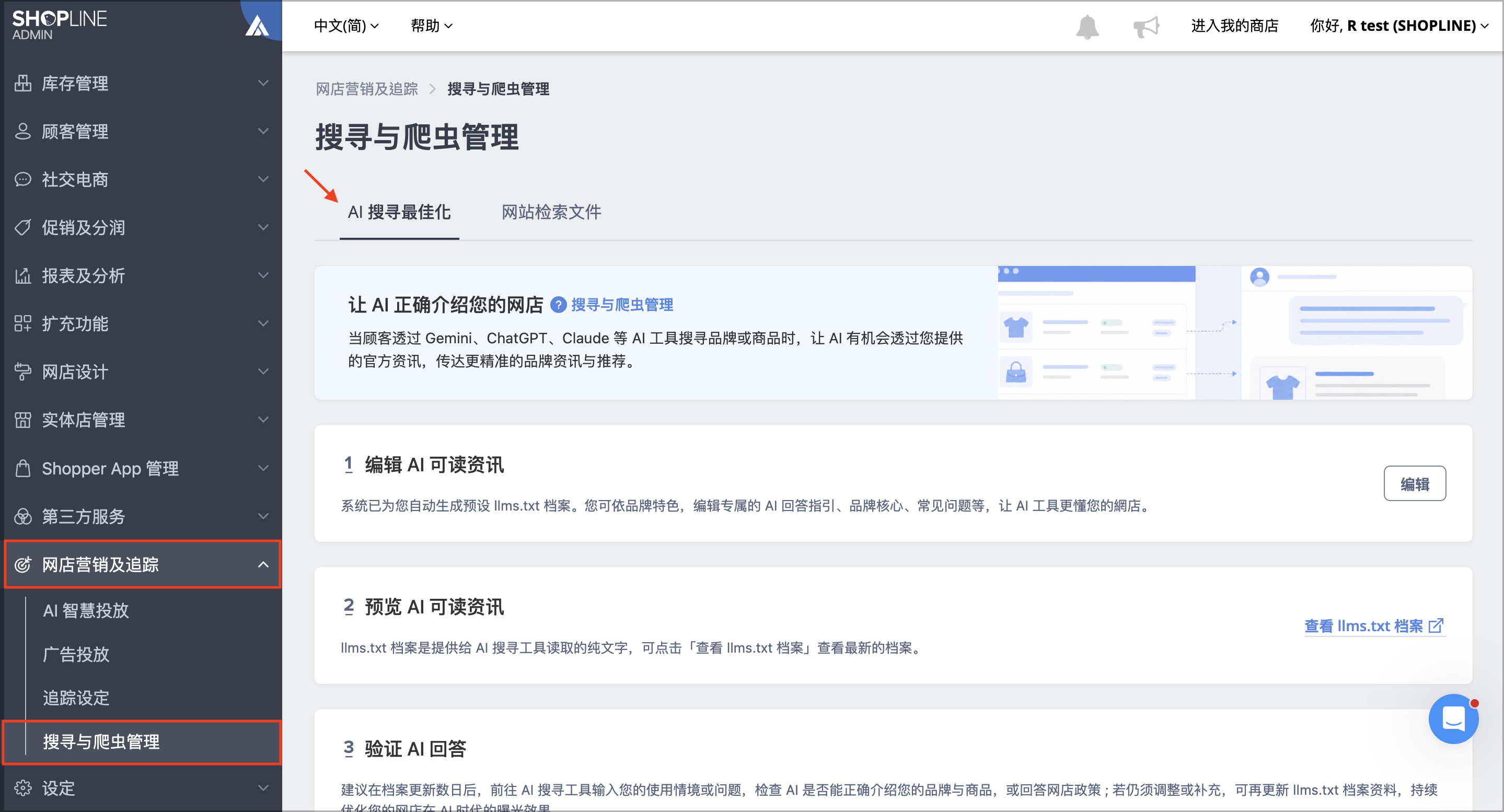Open the announcements megaphone icon
The image size is (1504, 812).
[1146, 27]
